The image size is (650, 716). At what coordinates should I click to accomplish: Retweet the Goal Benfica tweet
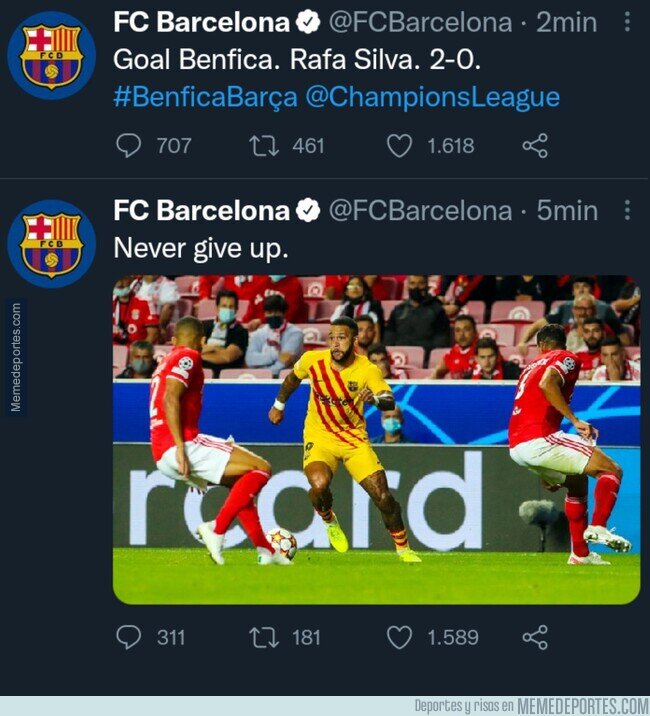pyautogui.click(x=264, y=146)
